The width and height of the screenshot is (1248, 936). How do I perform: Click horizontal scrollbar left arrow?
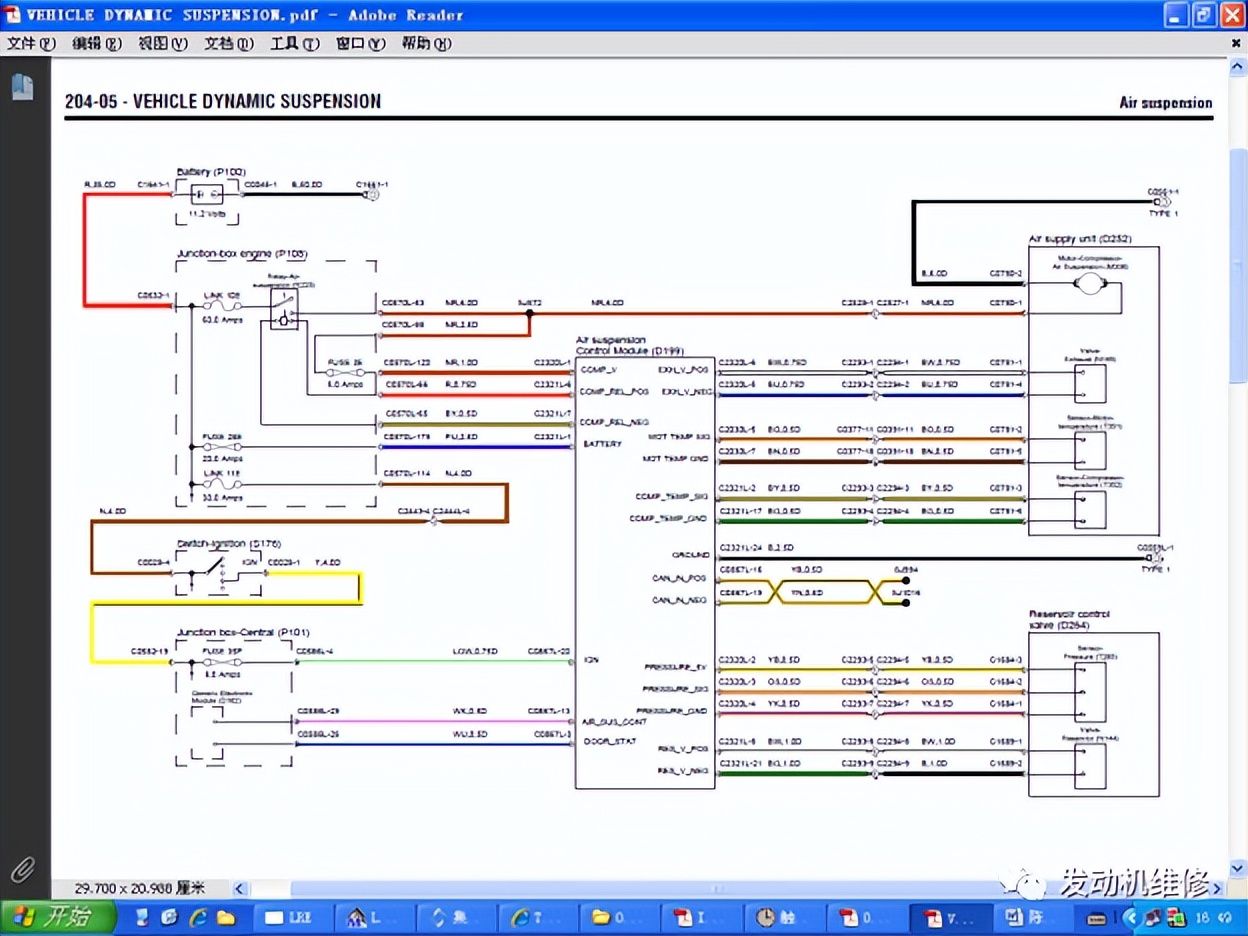(240, 888)
